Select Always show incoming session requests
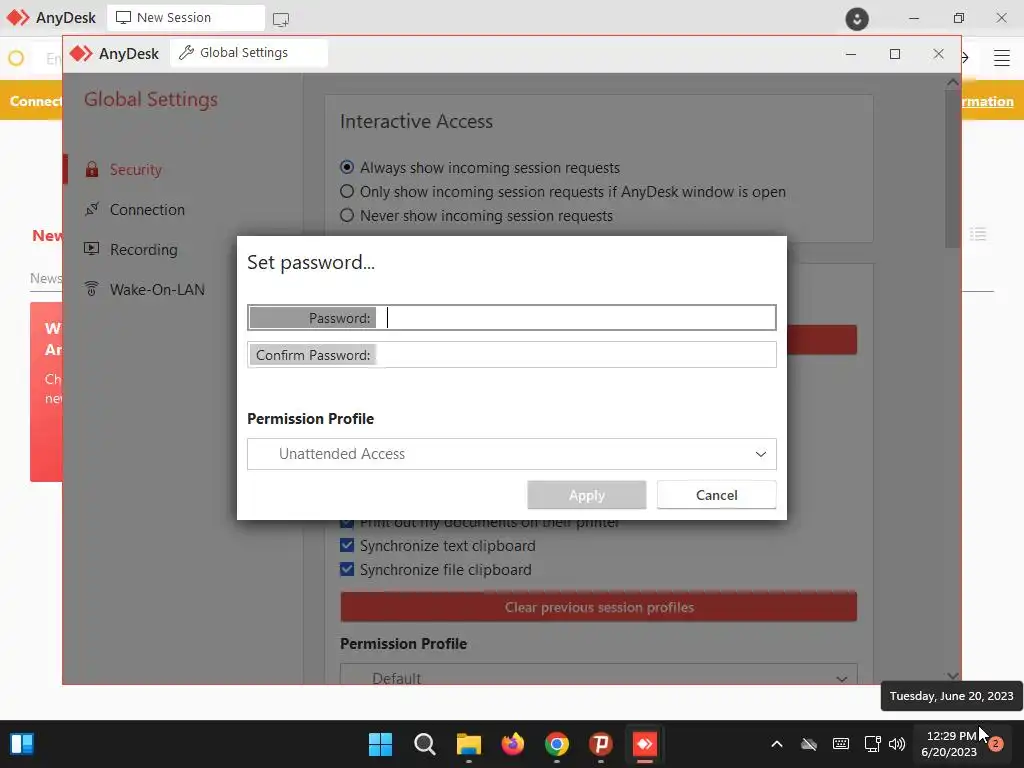 pyautogui.click(x=347, y=168)
